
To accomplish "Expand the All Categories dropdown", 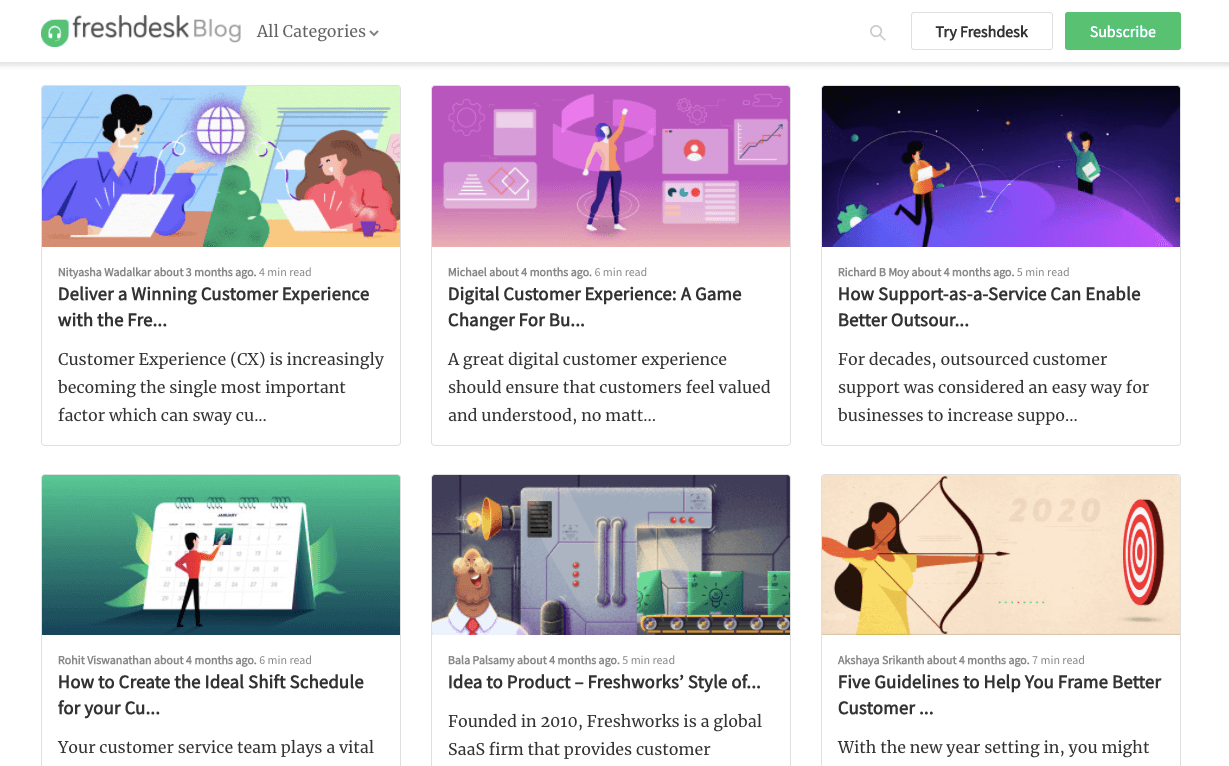I will click(x=318, y=32).
